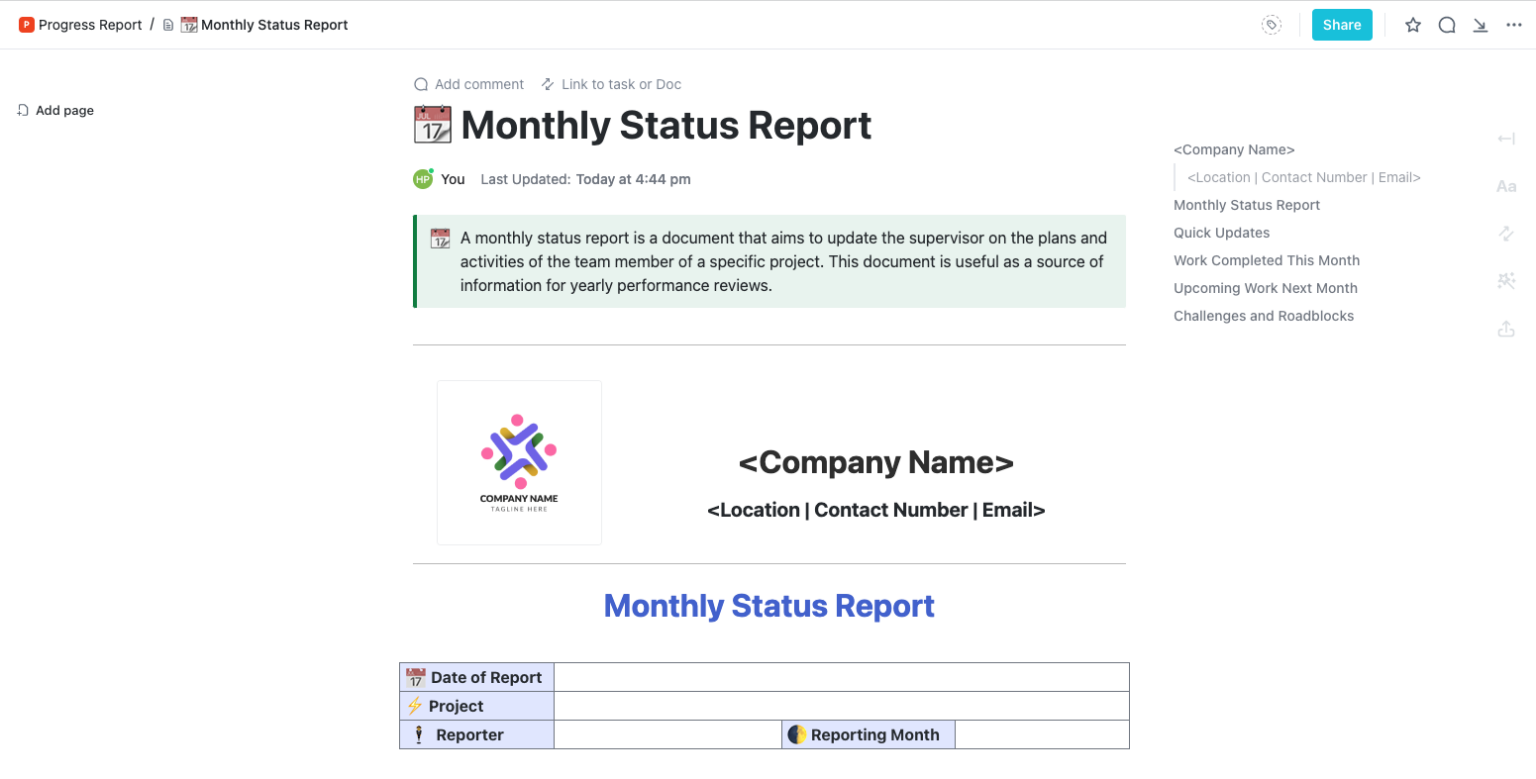Jump to Work Completed This Month section
The width and height of the screenshot is (1536, 779).
coord(1266,260)
